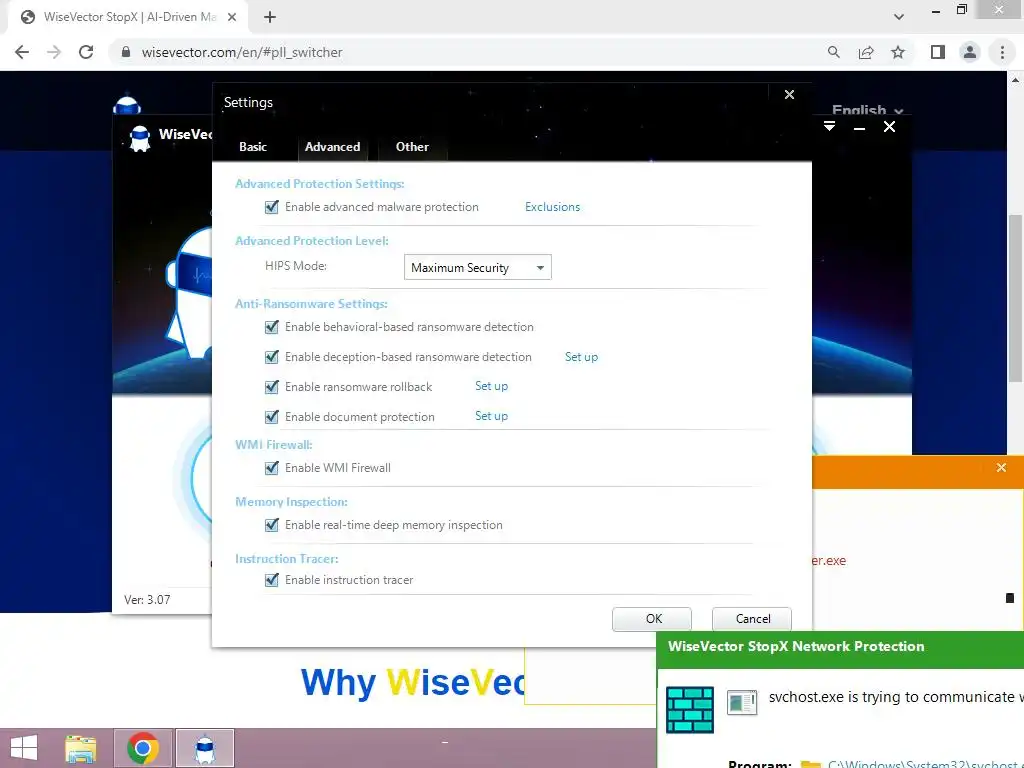
Task: Switch to Basic settings tab
Action: click(x=253, y=147)
